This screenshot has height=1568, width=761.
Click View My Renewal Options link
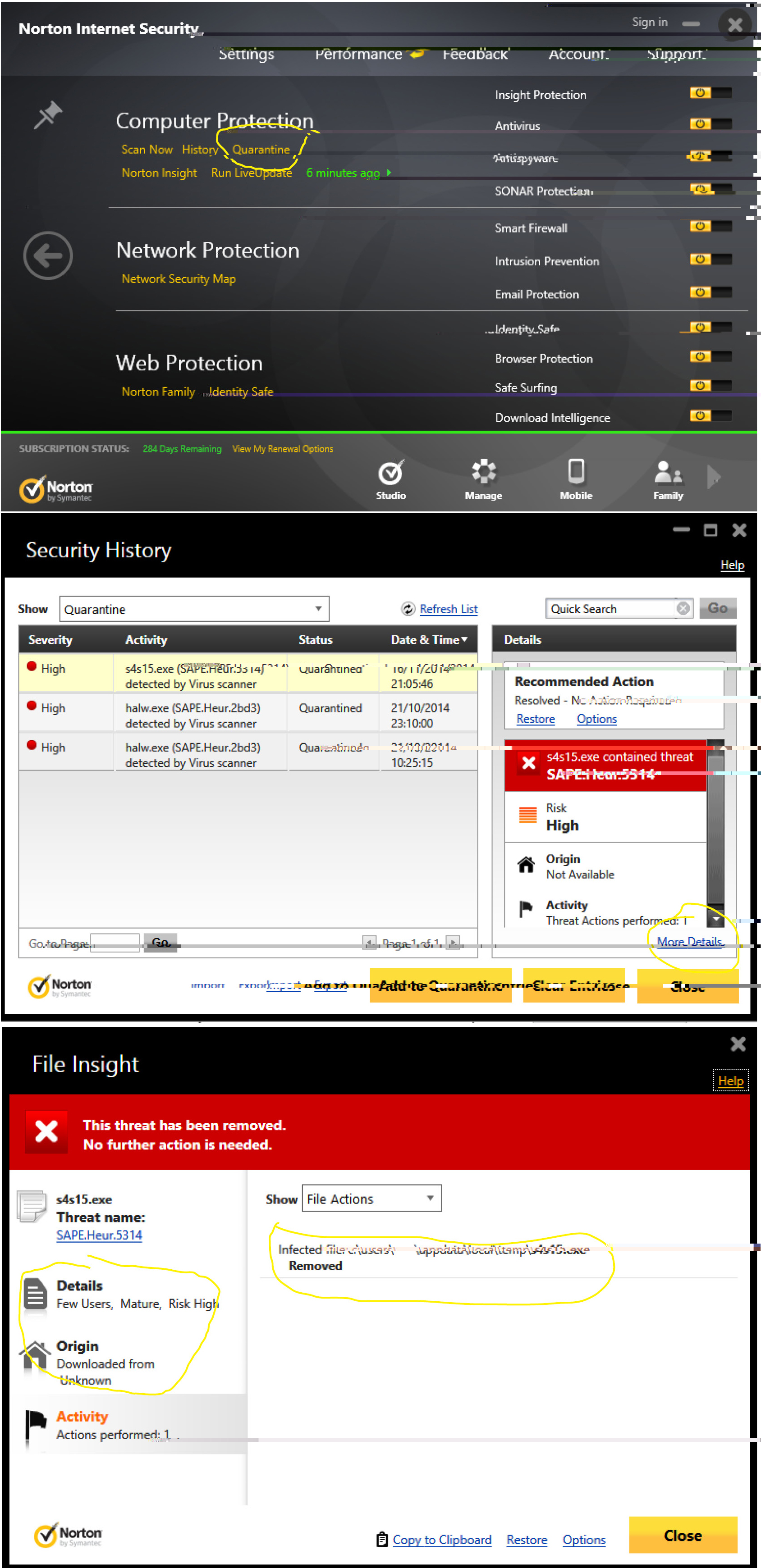pyautogui.click(x=283, y=449)
